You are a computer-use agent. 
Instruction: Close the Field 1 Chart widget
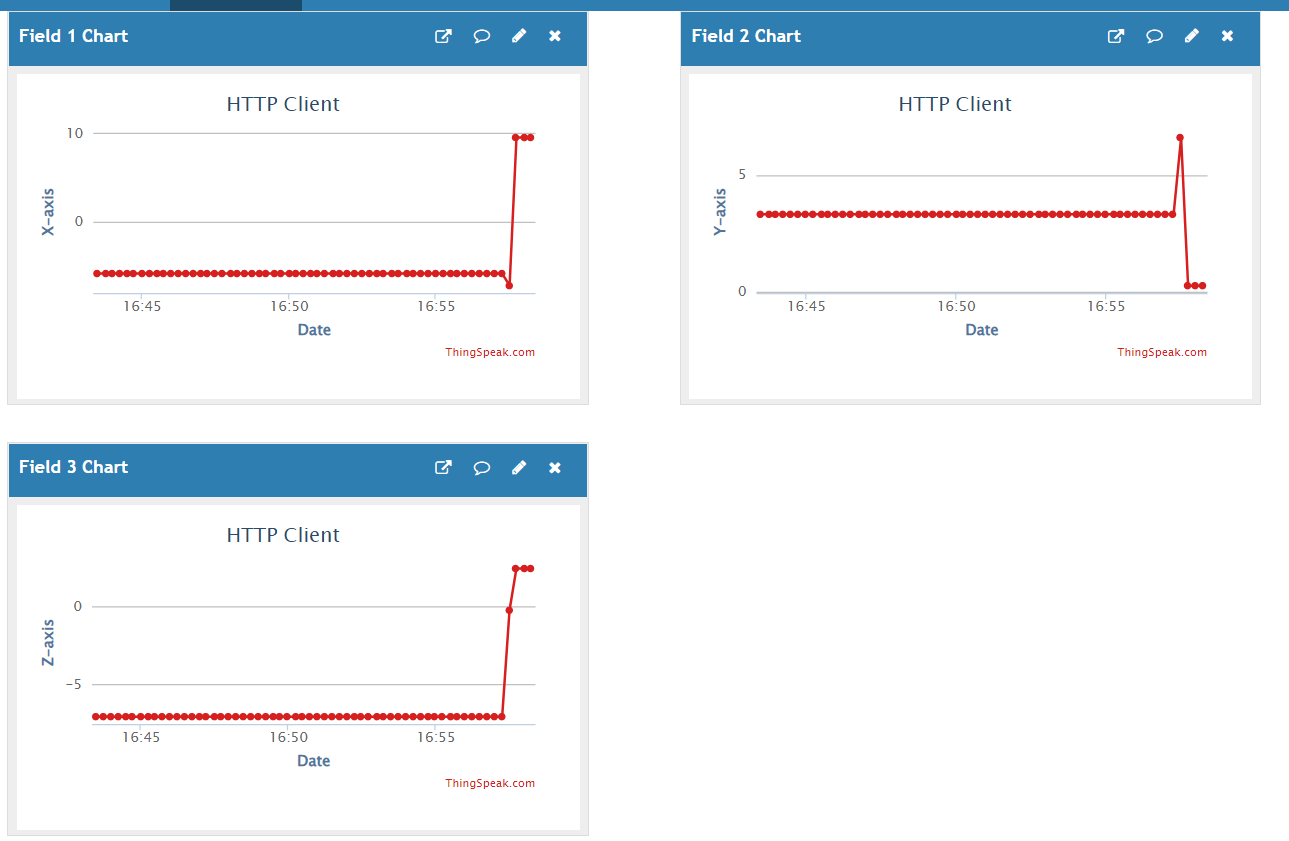(555, 36)
